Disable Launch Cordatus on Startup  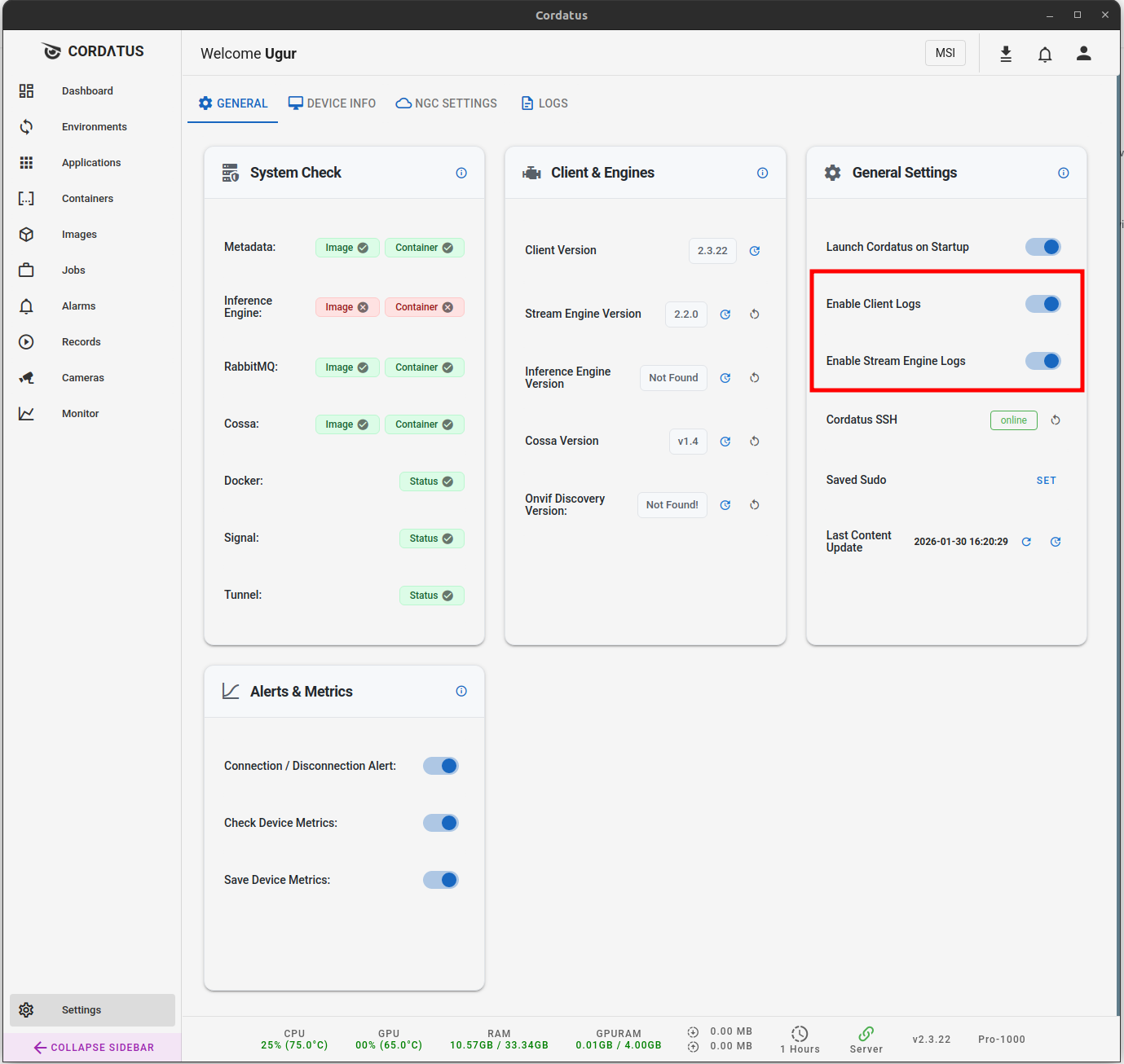coord(1042,247)
